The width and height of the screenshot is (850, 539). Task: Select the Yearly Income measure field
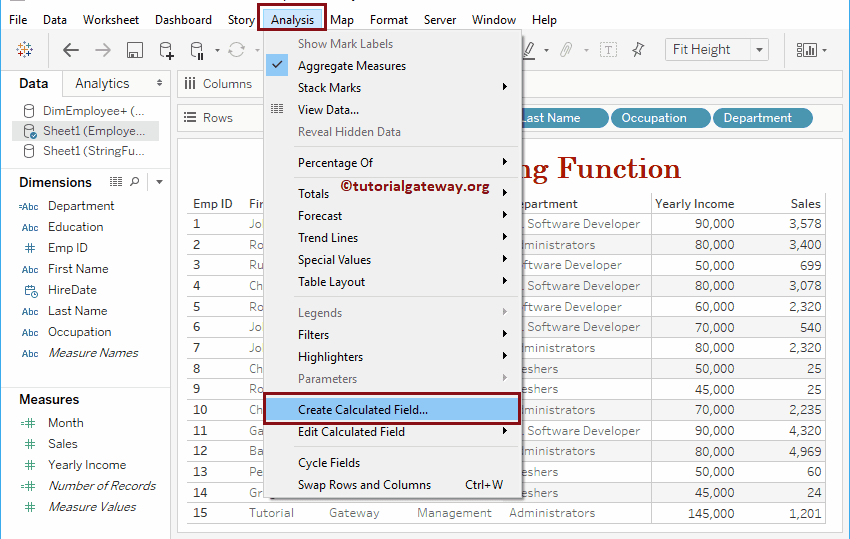(x=87, y=465)
